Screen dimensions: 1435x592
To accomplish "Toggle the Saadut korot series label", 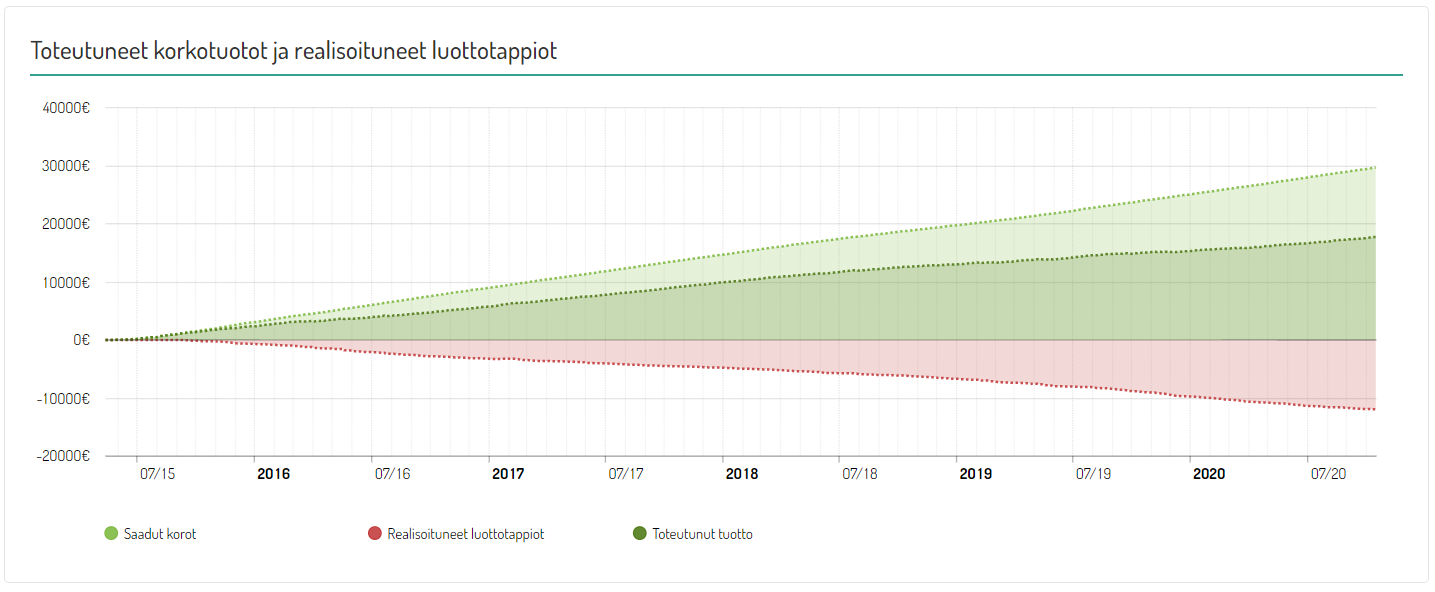I will (x=160, y=534).
